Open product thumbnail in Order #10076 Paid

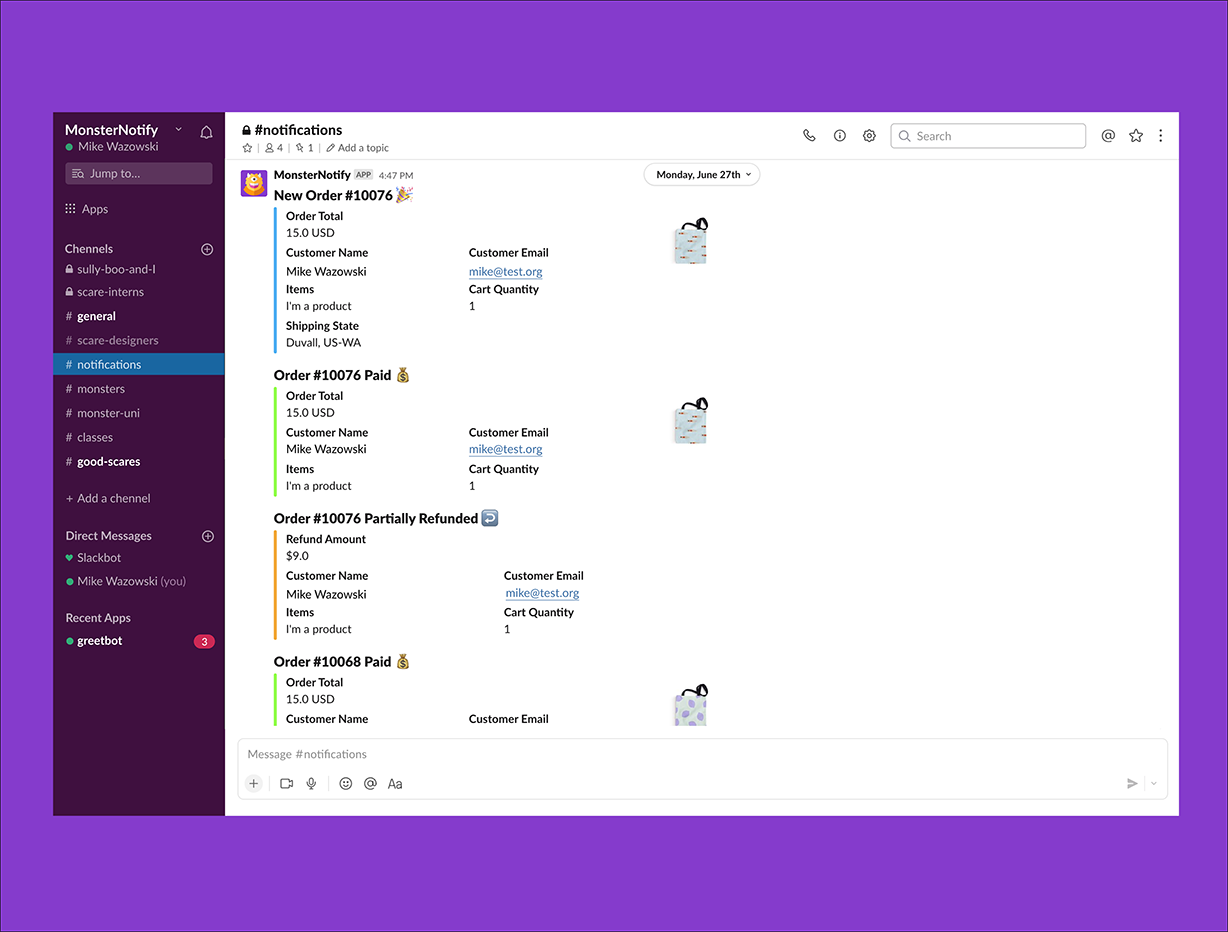pyautogui.click(x=691, y=421)
